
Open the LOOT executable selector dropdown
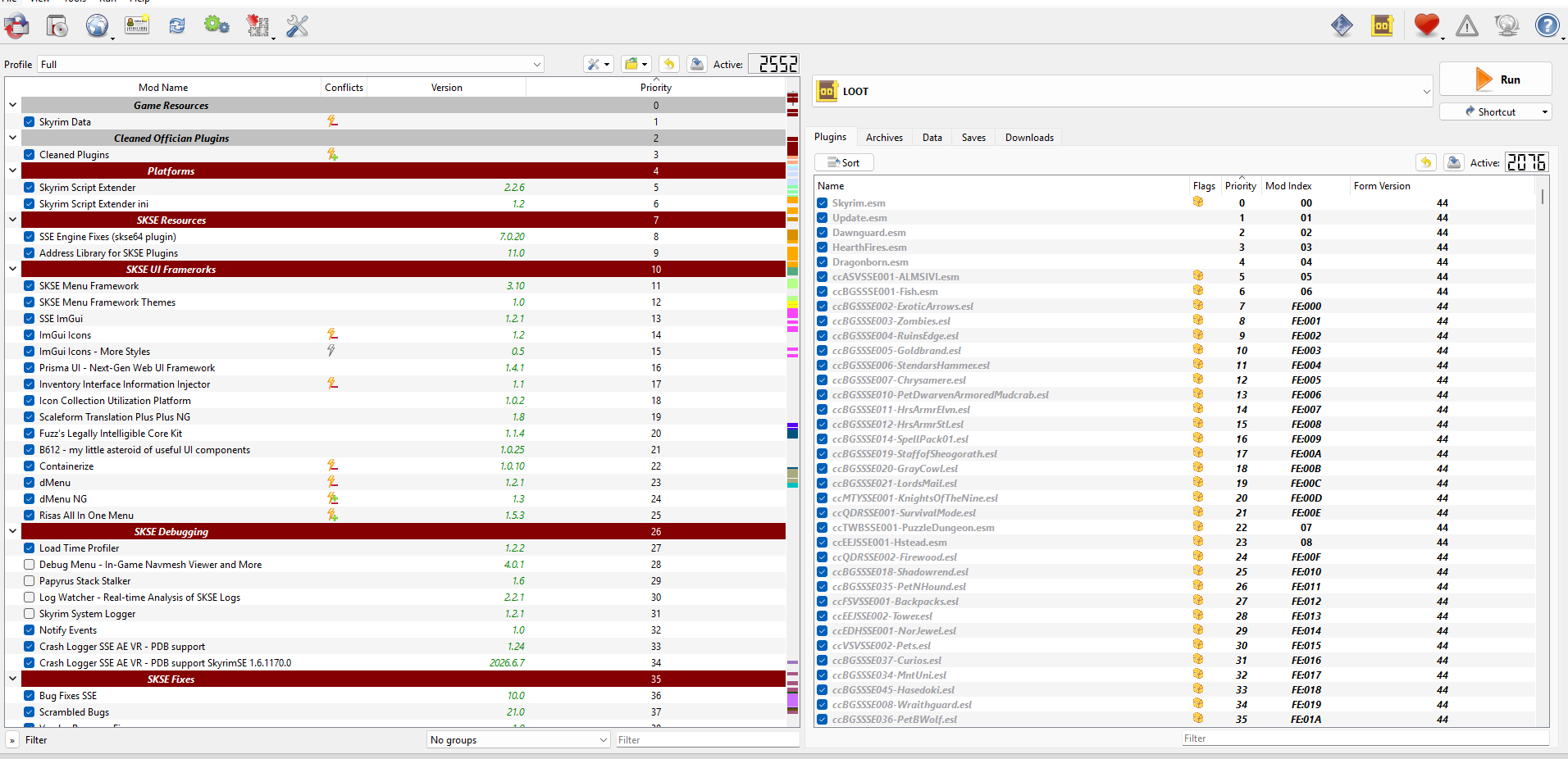click(1124, 91)
